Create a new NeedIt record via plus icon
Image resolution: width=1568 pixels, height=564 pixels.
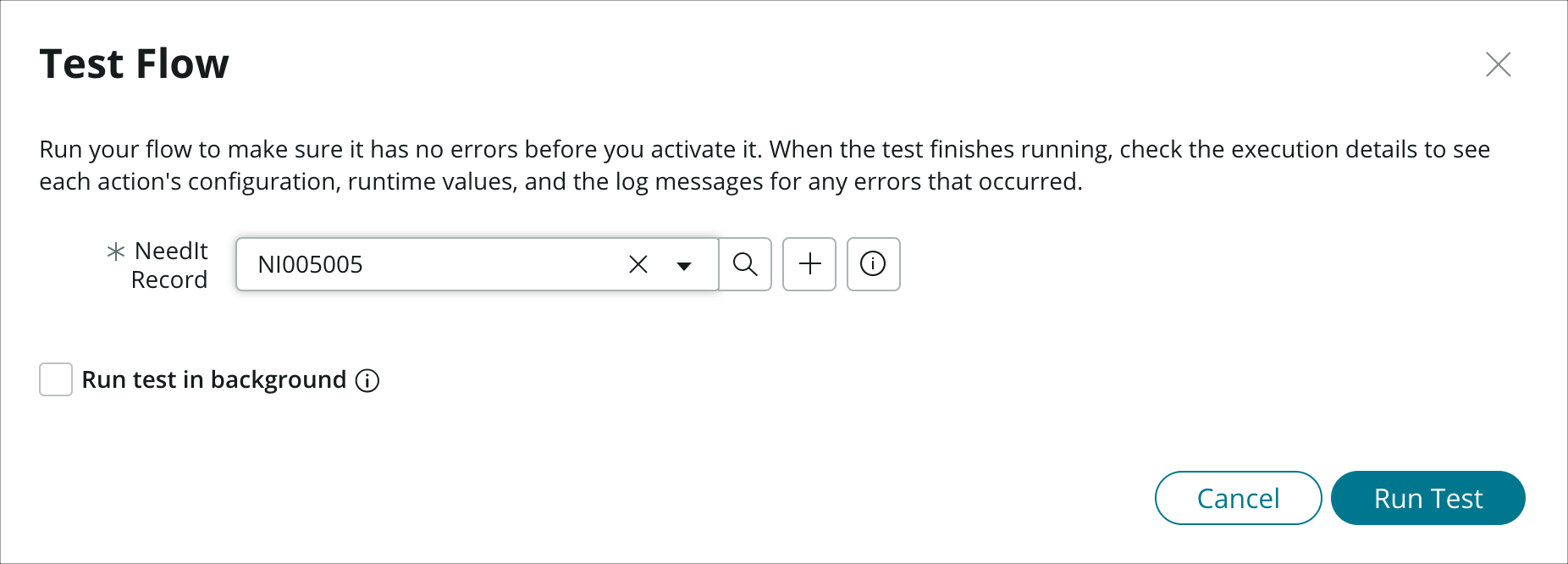(809, 264)
